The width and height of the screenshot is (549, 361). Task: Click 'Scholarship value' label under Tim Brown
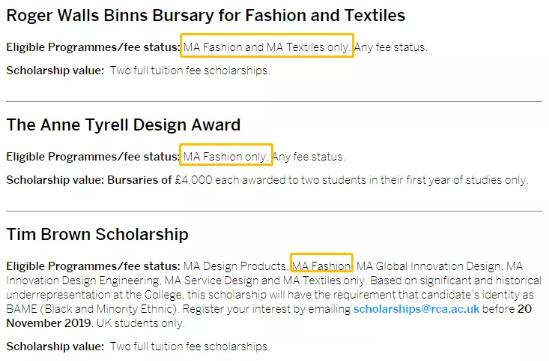[x=55, y=346]
